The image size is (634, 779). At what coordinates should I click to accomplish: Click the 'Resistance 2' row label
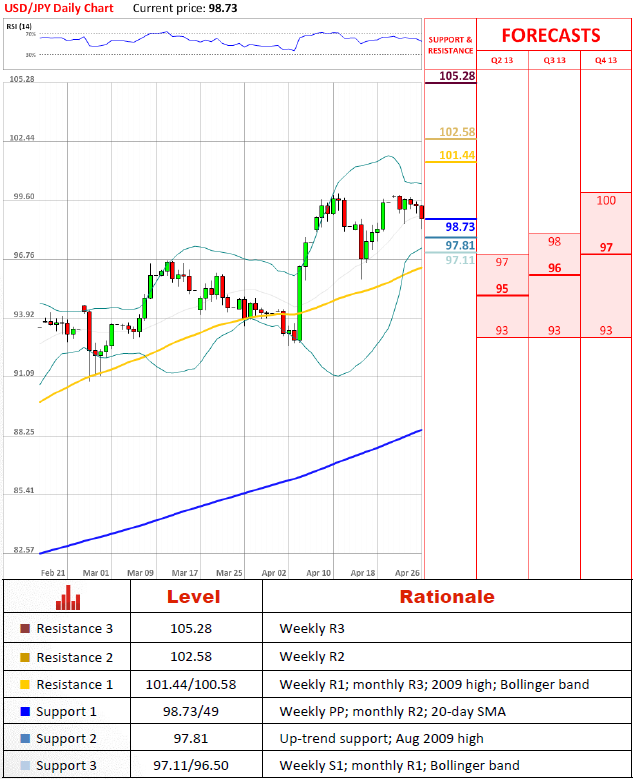(75, 657)
